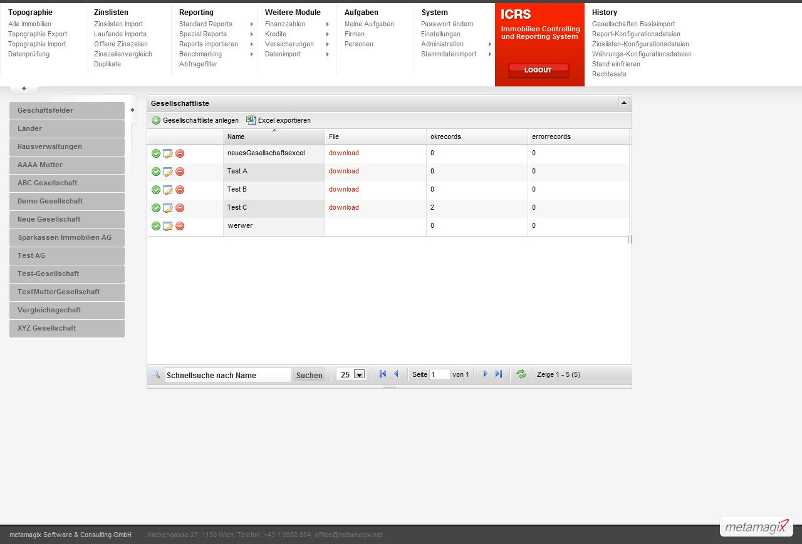The height and width of the screenshot is (544, 802).
Task: Open Gesellschaften Basisimport in History
Action: click(633, 24)
